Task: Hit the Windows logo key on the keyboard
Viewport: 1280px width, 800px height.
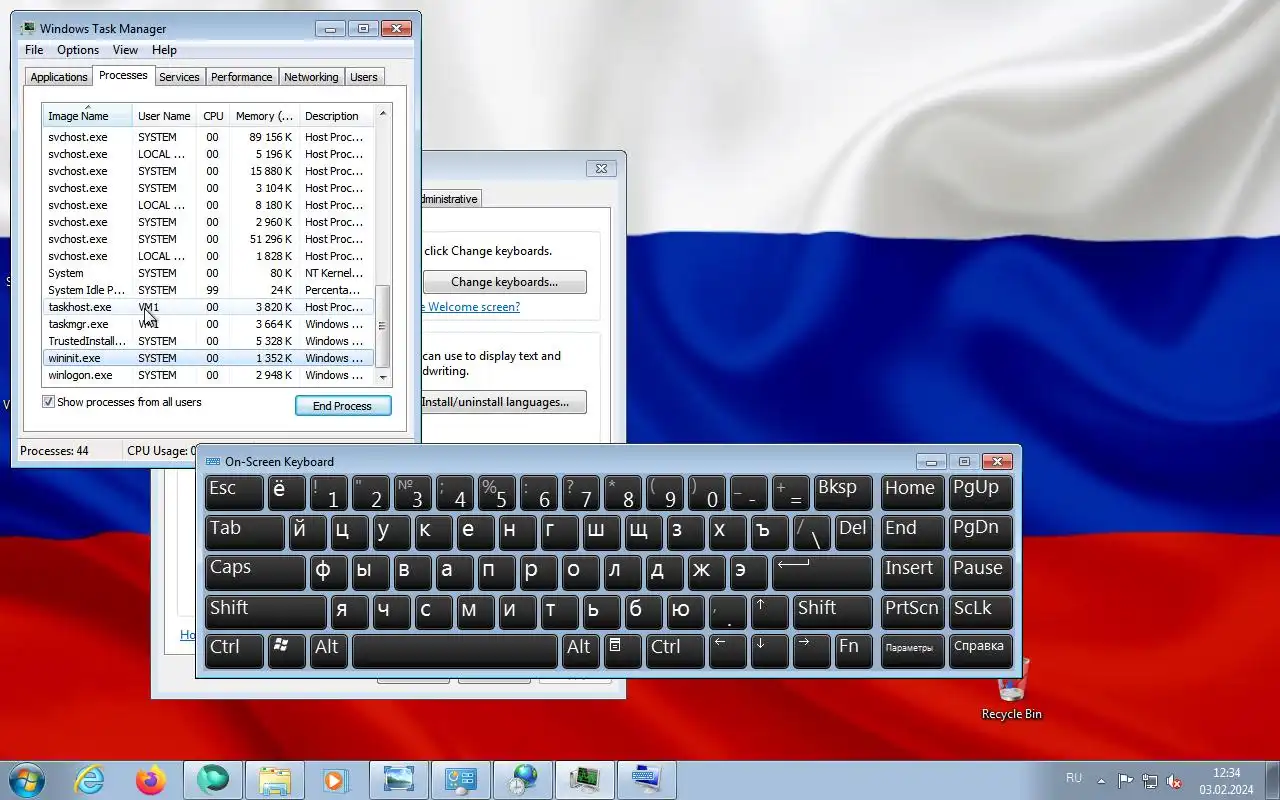Action: pyautogui.click(x=286, y=651)
